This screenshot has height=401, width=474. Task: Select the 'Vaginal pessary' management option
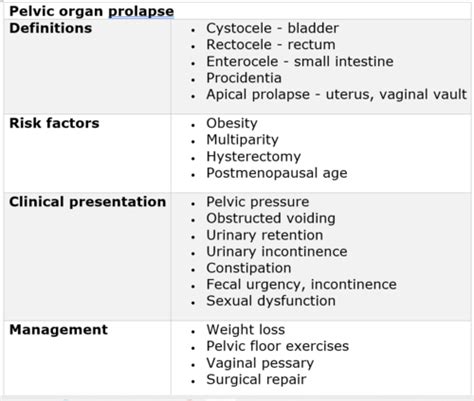pyautogui.click(x=260, y=363)
